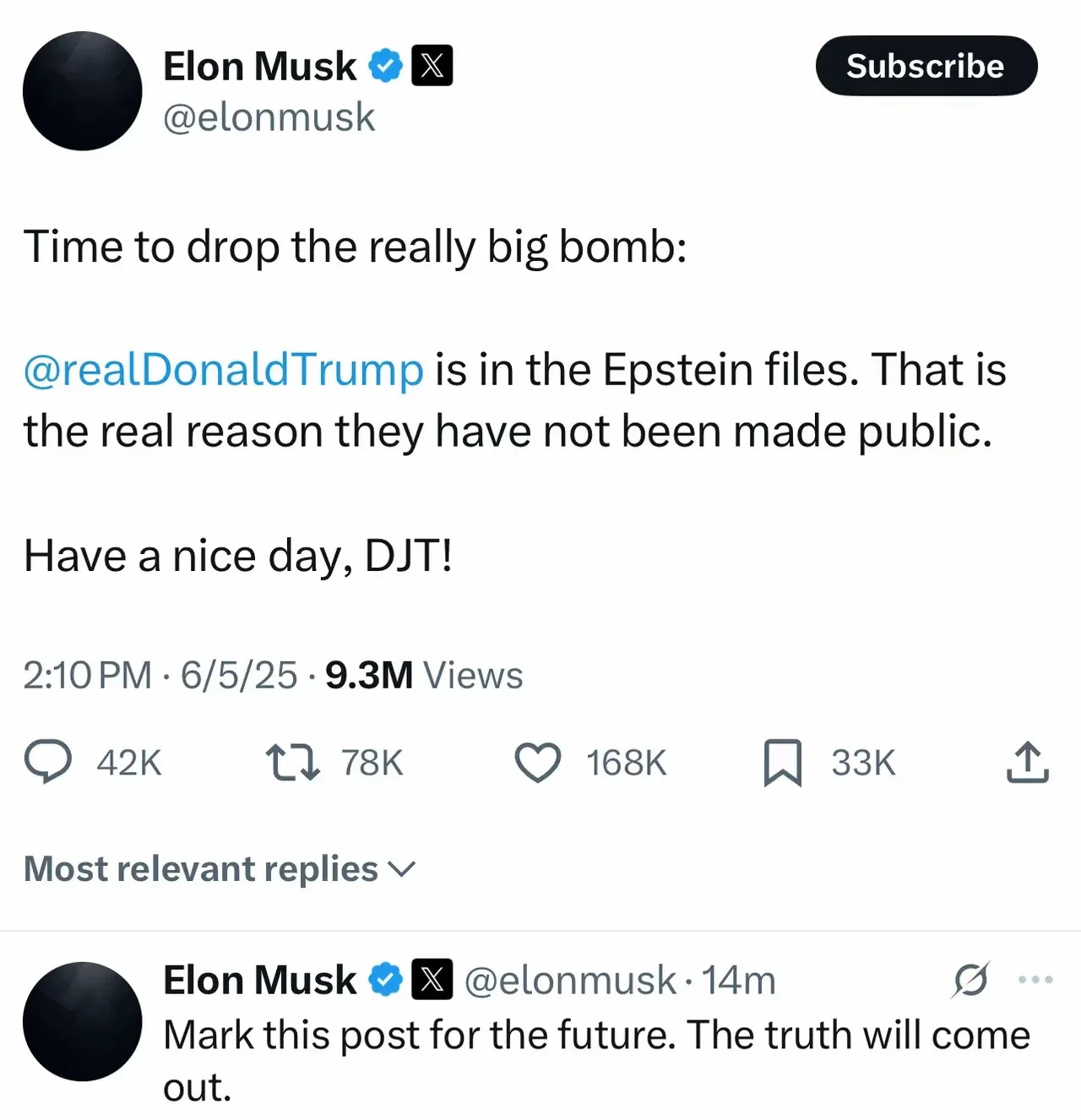
Task: Subscribe to Elon Musk
Action: (926, 66)
